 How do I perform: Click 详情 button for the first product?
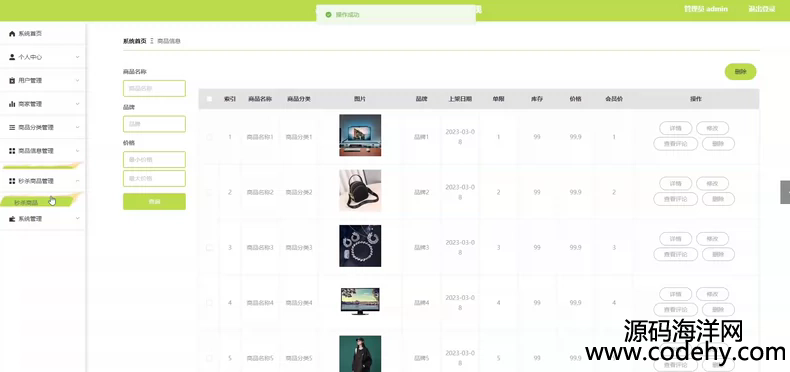(675, 128)
